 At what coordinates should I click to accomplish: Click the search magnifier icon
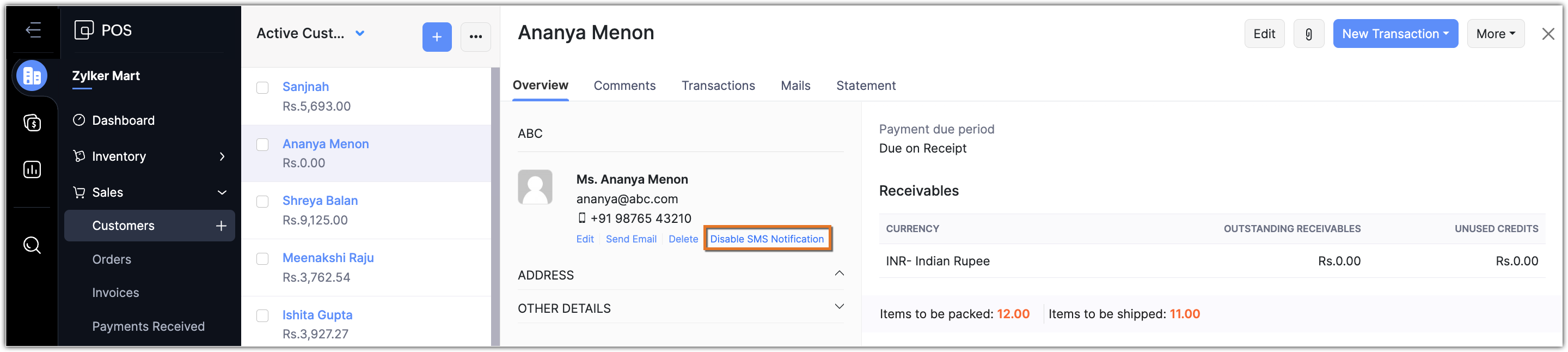(32, 245)
